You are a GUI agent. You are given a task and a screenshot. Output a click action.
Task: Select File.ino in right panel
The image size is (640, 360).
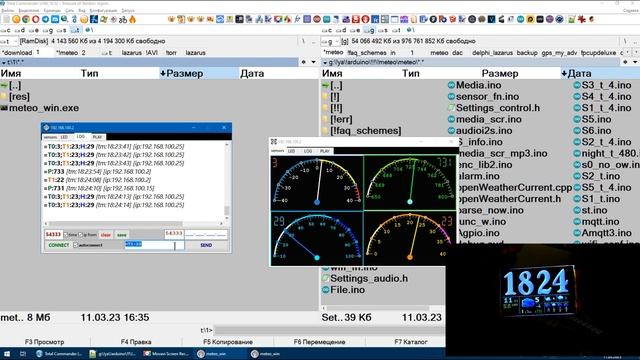(x=343, y=290)
